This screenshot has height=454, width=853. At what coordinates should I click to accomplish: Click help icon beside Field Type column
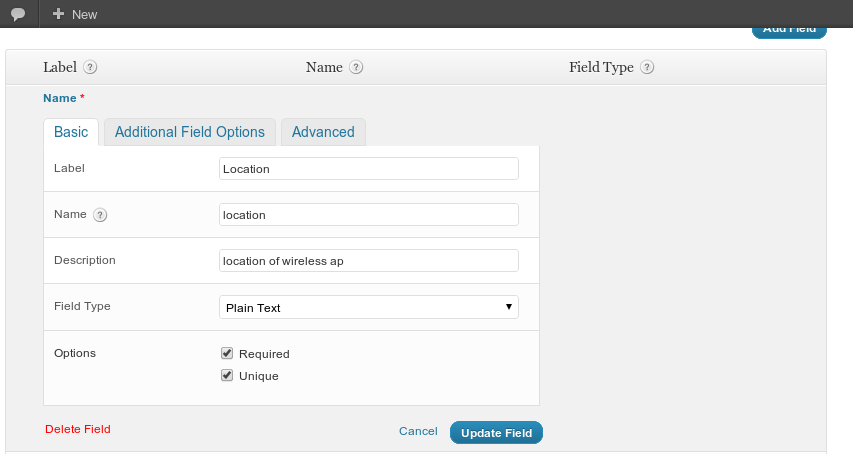pos(647,68)
